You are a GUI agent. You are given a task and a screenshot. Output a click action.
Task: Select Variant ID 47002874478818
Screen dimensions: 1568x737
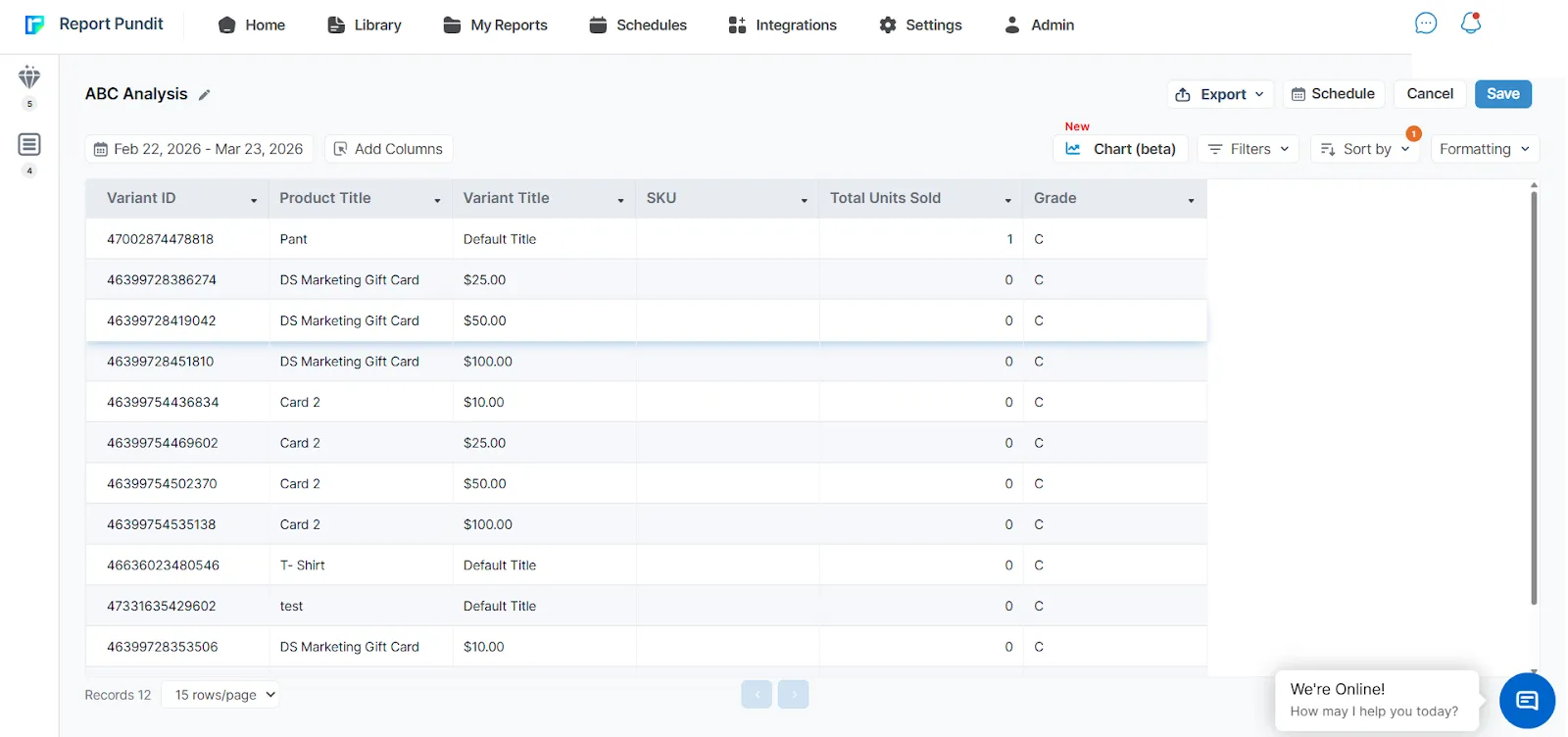pyautogui.click(x=160, y=239)
